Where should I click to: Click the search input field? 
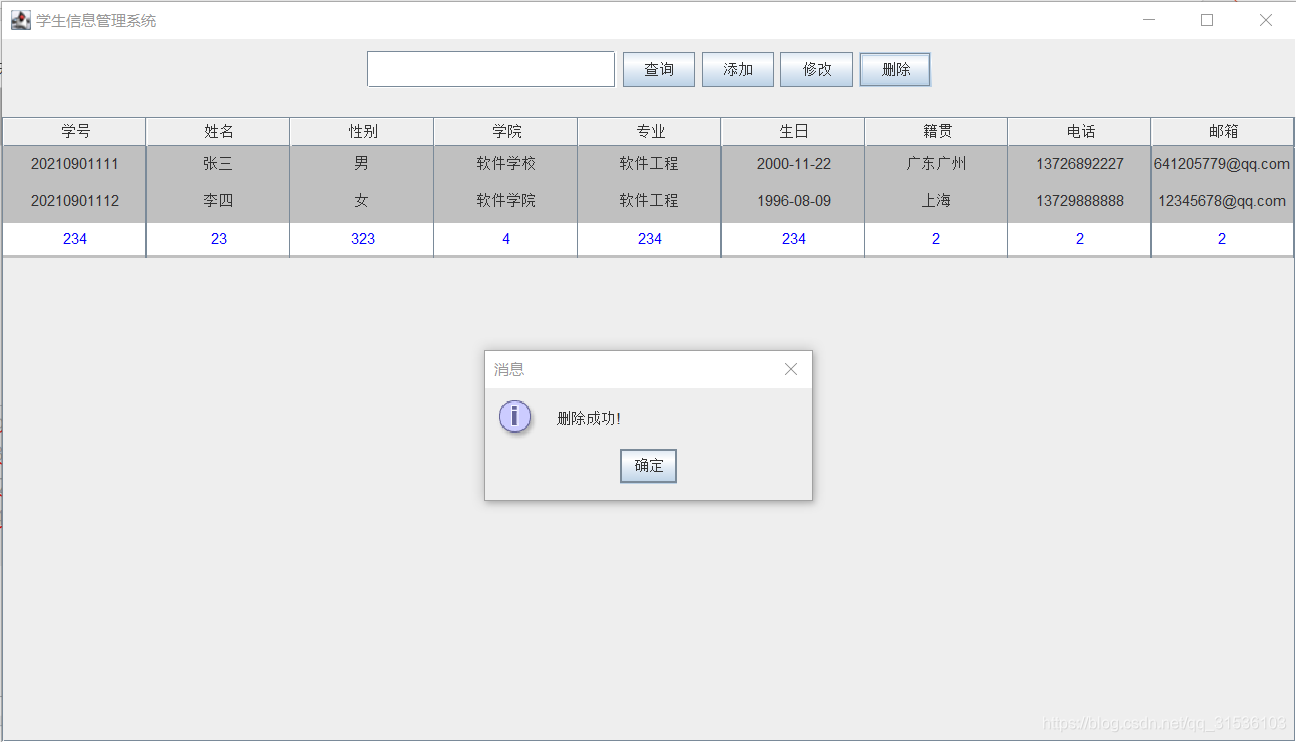490,68
